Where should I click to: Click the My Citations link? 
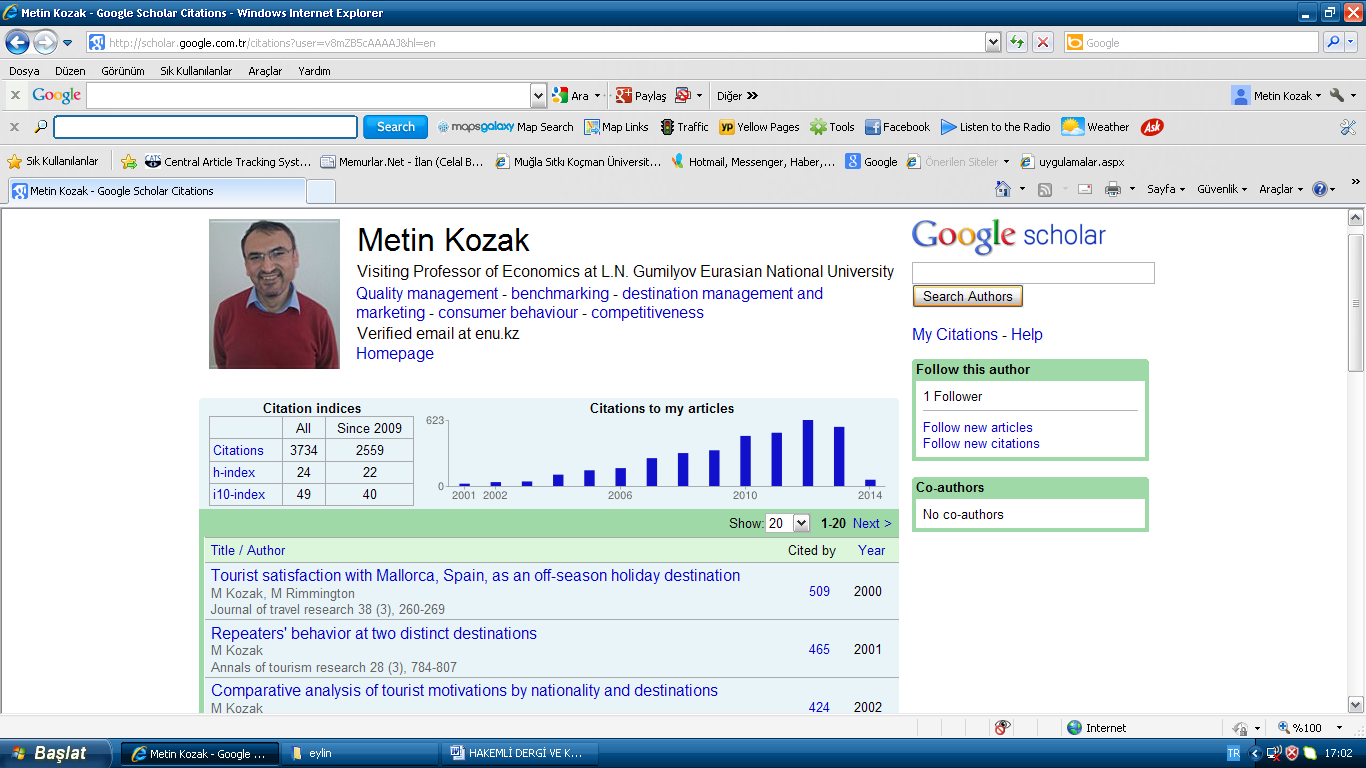[x=955, y=334]
